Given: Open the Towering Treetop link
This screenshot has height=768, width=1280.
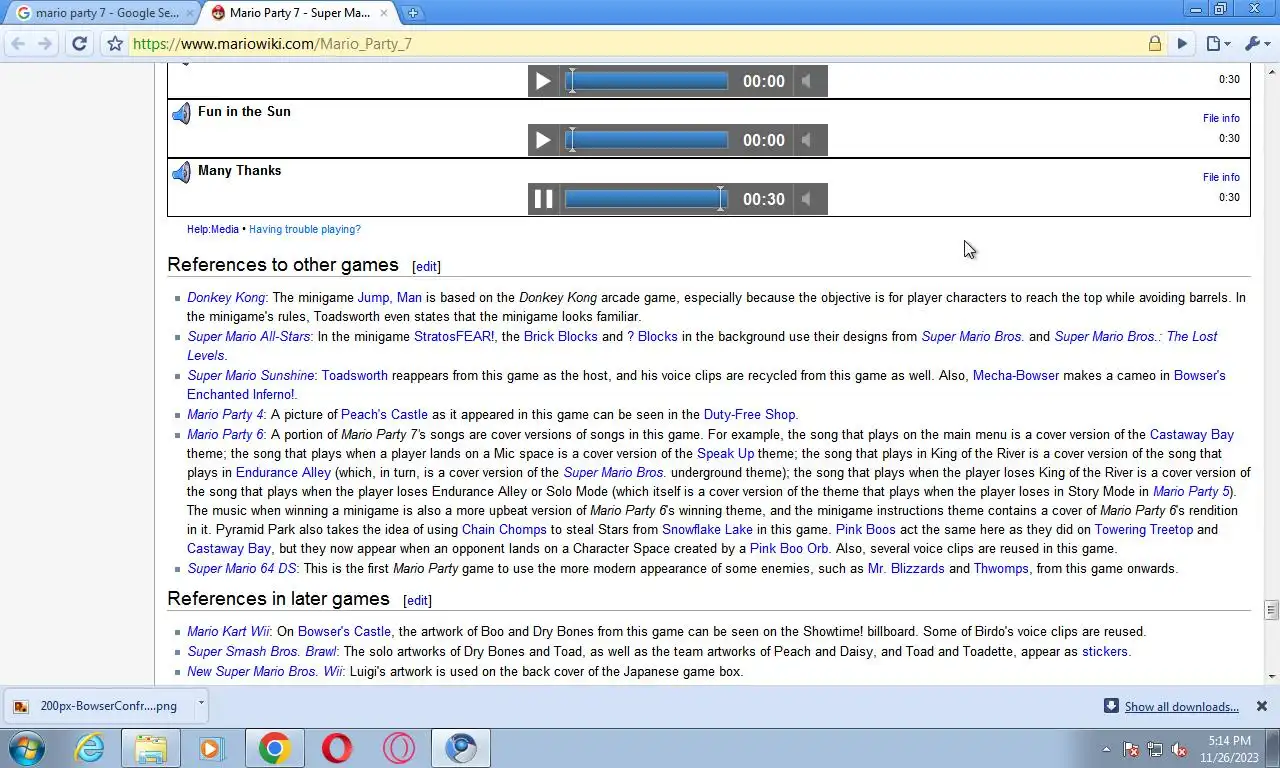Looking at the screenshot, I should 1144,529.
